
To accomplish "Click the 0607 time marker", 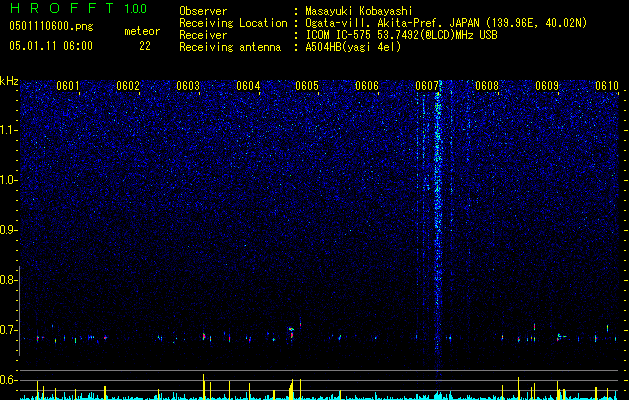I will pos(427,86).
